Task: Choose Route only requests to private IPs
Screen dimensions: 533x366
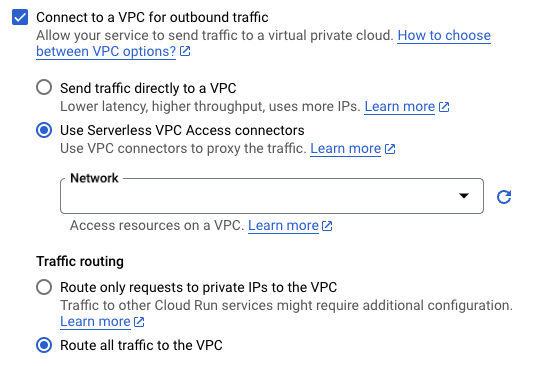Action: (44, 287)
